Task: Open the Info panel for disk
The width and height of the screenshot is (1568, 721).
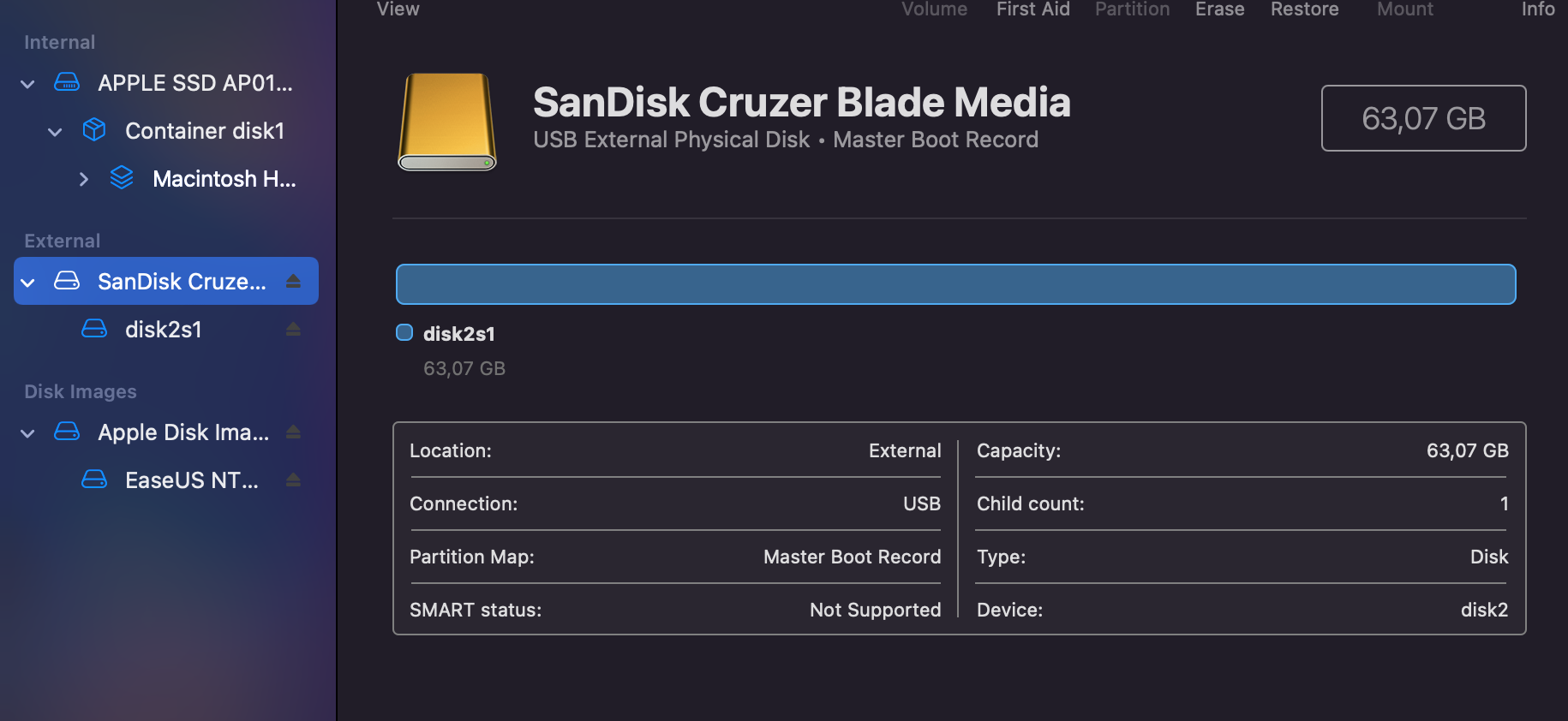Action: pos(1537,9)
